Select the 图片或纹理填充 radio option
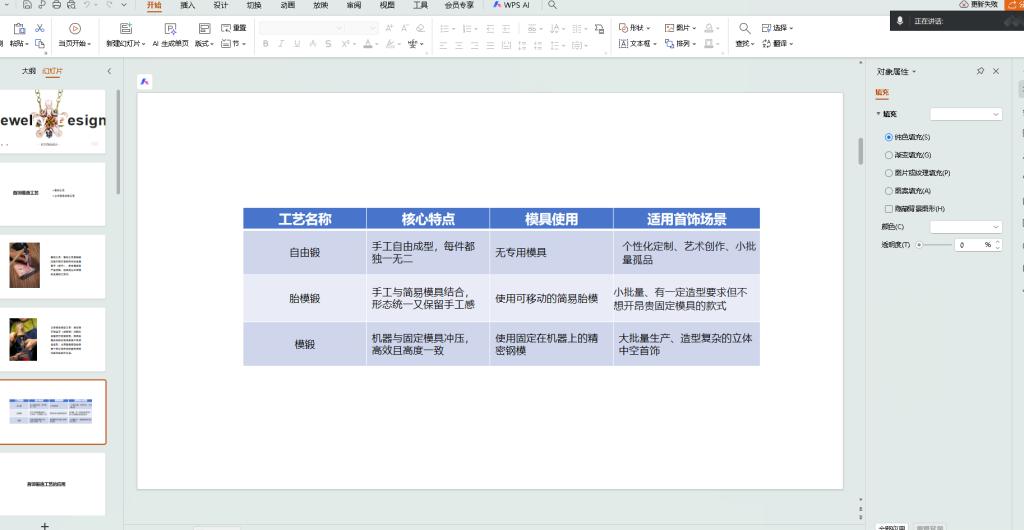This screenshot has height=530, width=1024. tap(889, 173)
